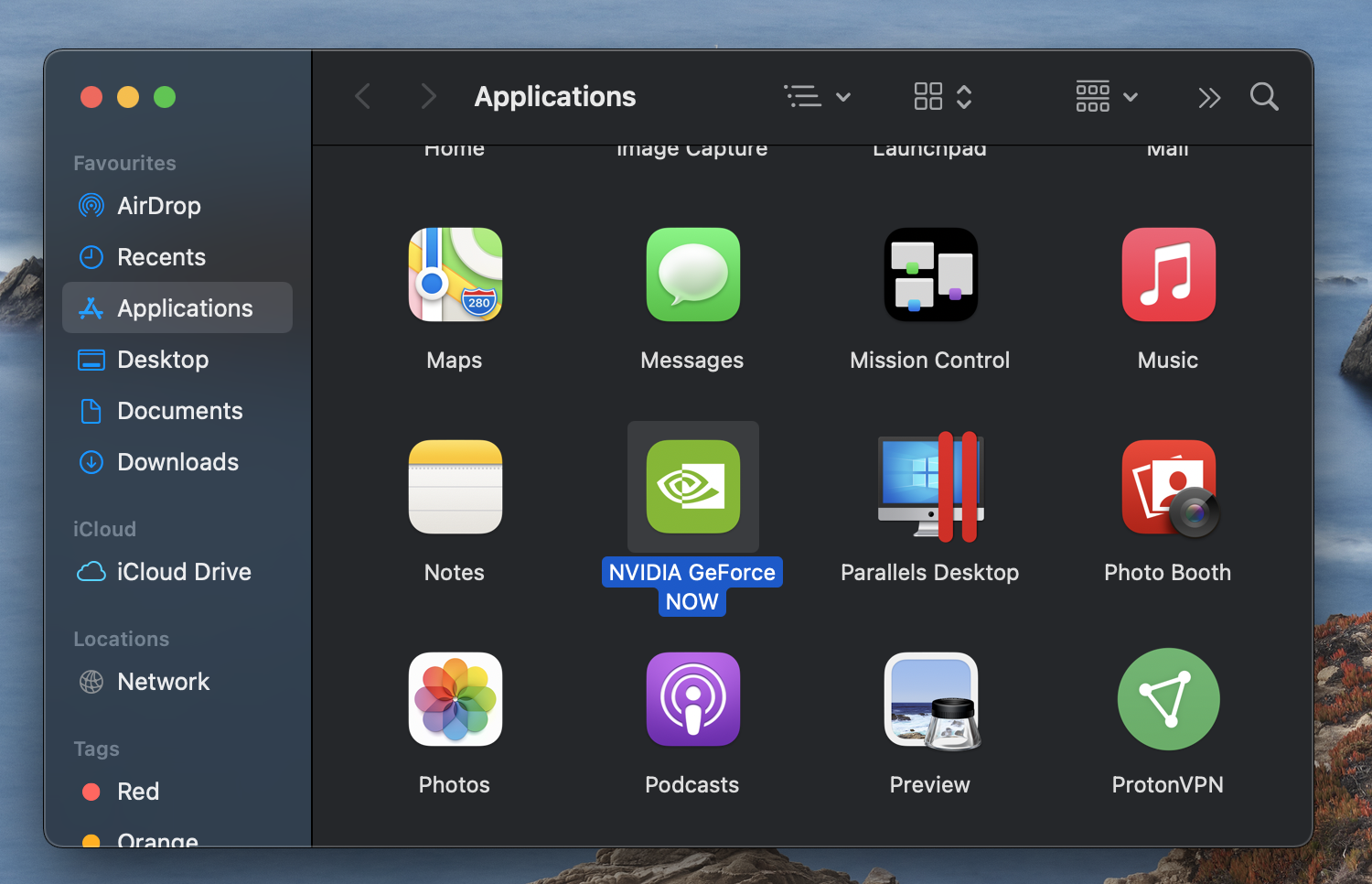Click the Preview label text
Image resolution: width=1372 pixels, height=884 pixels.
tap(930, 785)
